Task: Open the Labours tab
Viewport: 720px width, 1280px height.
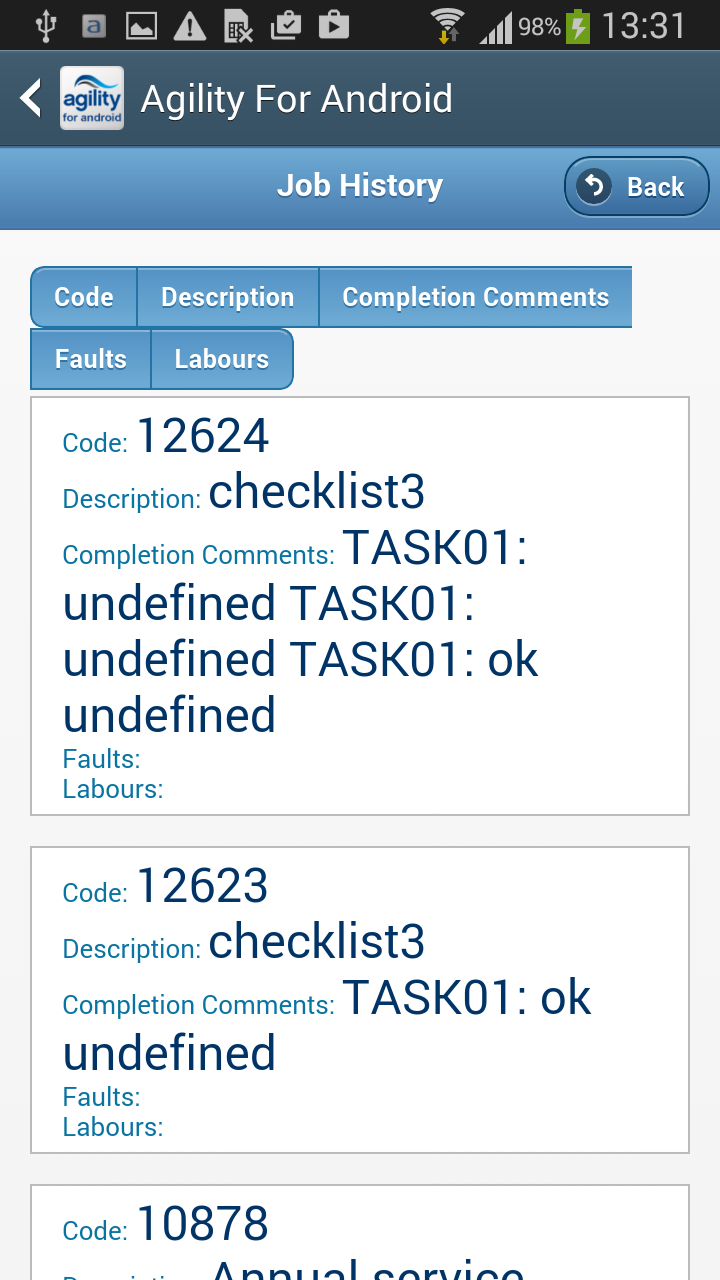Action: pyautogui.click(x=222, y=359)
